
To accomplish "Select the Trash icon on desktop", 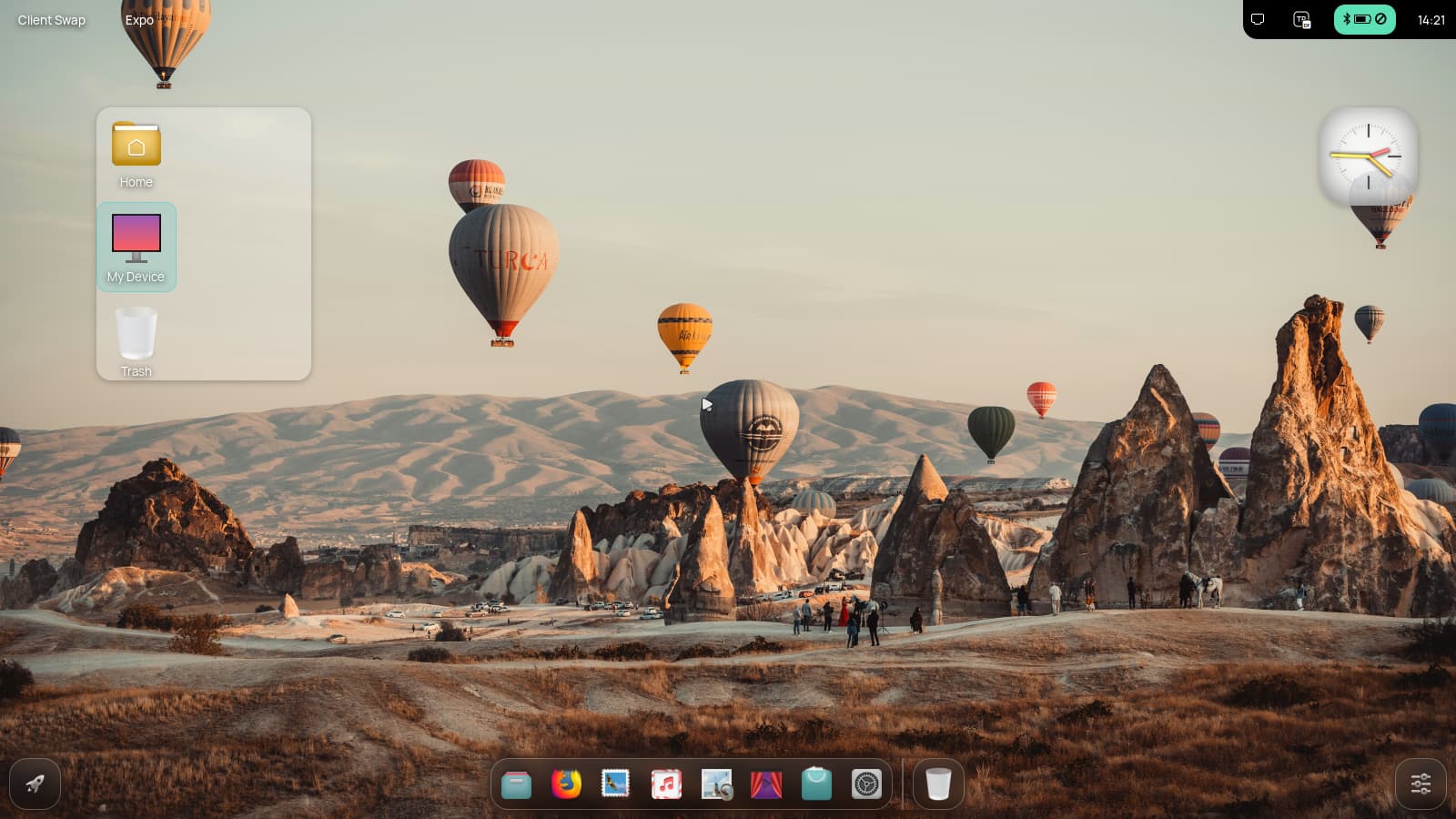I will pos(136,341).
